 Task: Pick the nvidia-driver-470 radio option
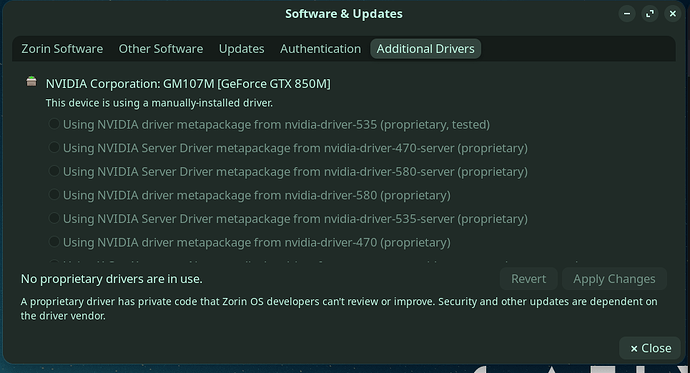tap(54, 241)
